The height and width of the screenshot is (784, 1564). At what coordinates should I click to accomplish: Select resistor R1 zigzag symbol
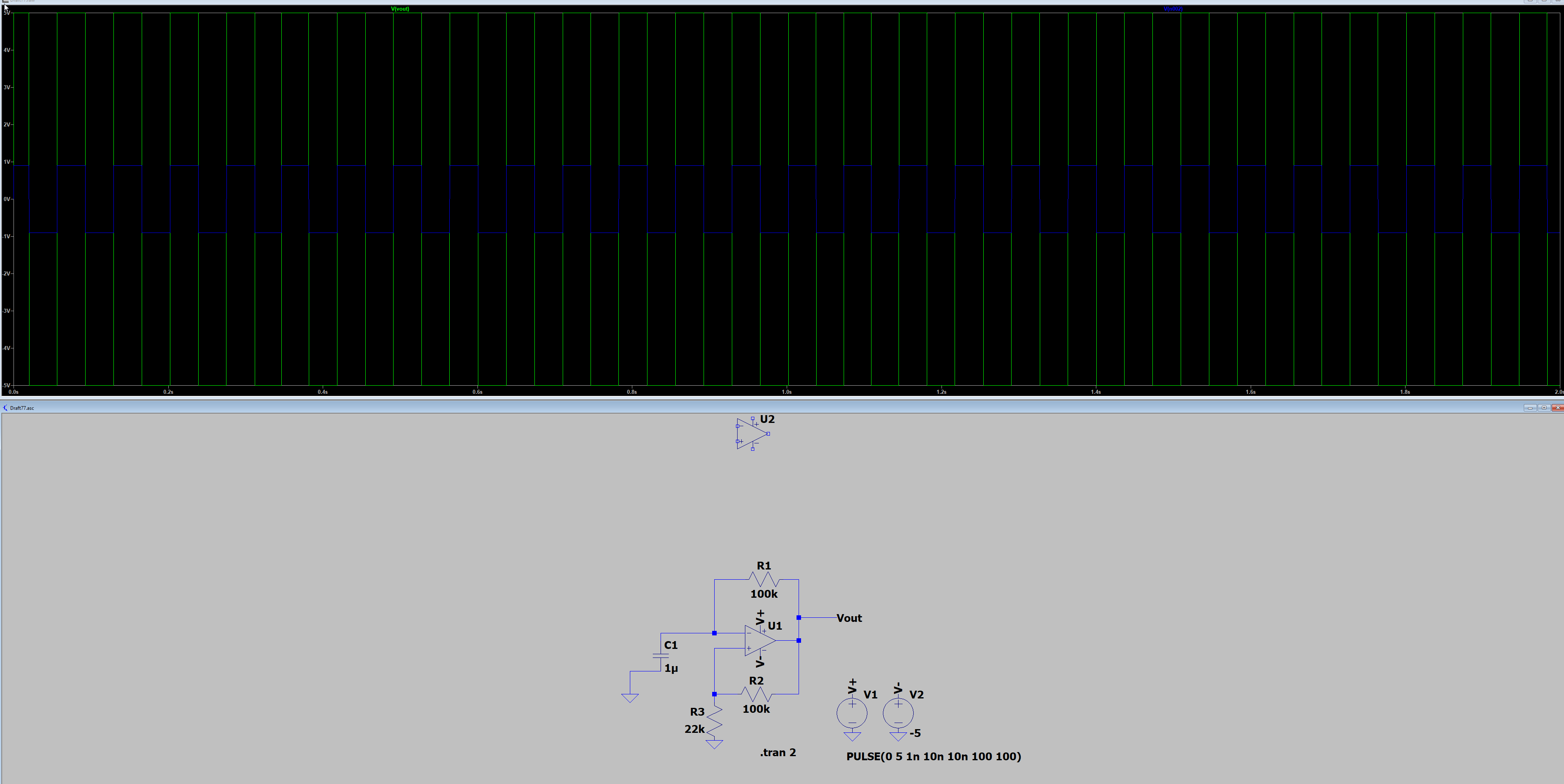coord(764,579)
